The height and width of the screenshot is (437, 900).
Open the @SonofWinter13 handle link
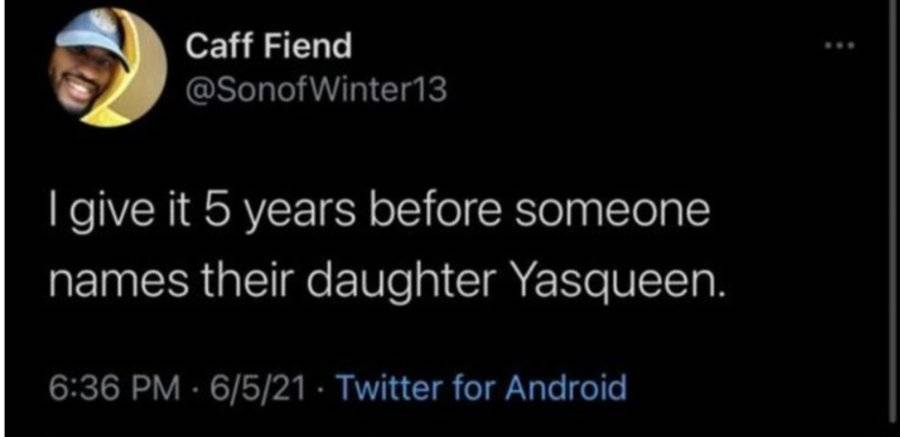(x=317, y=91)
